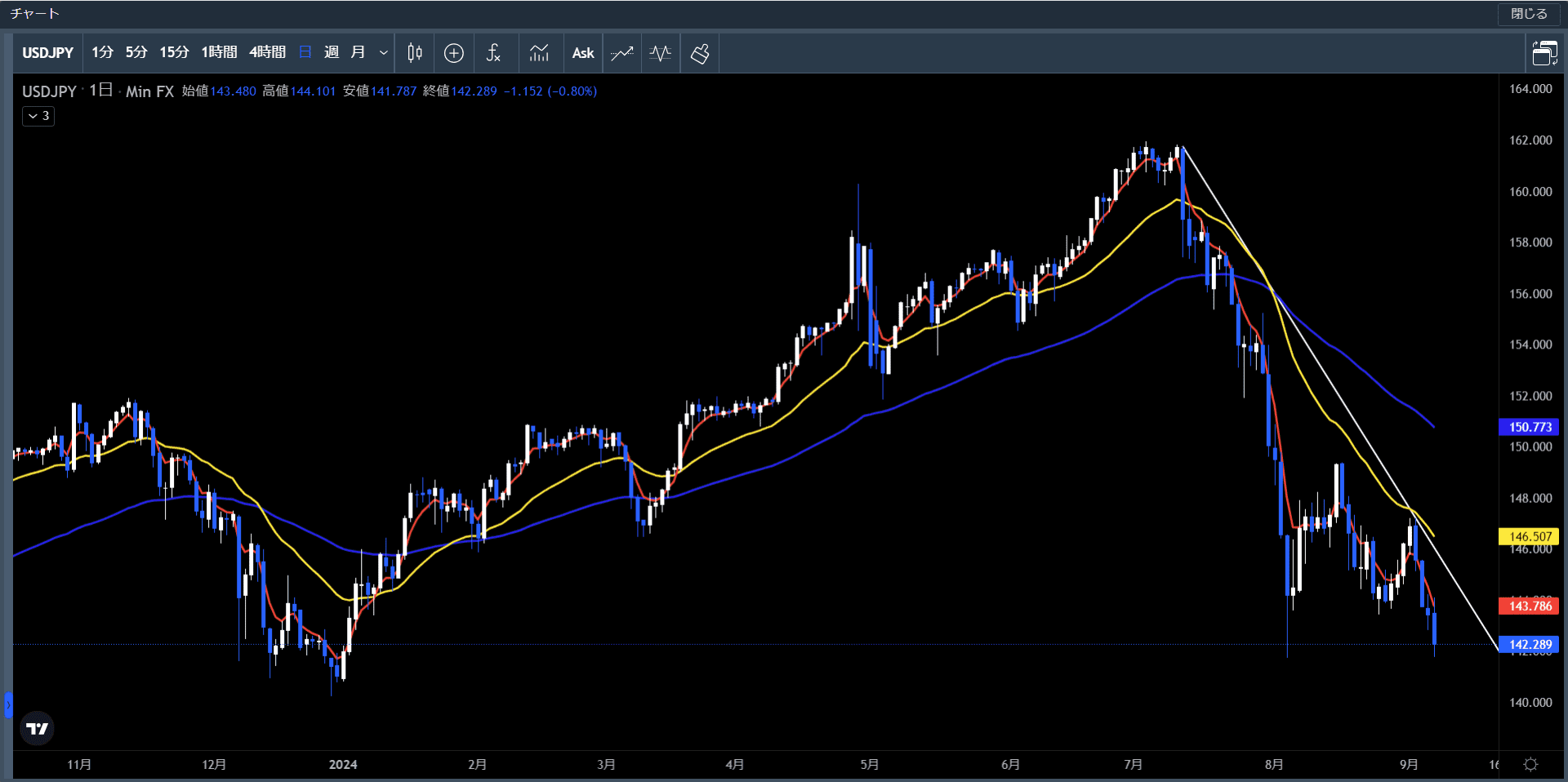This screenshot has height=782, width=1568.
Task: Select the 日 daily timeframe
Action: pyautogui.click(x=305, y=53)
